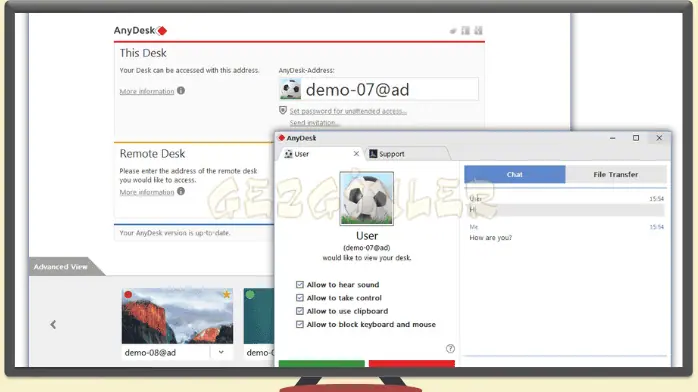
Task: Click the 'Your AnyDesk version is up-to-date' status
Action: [x=175, y=233]
